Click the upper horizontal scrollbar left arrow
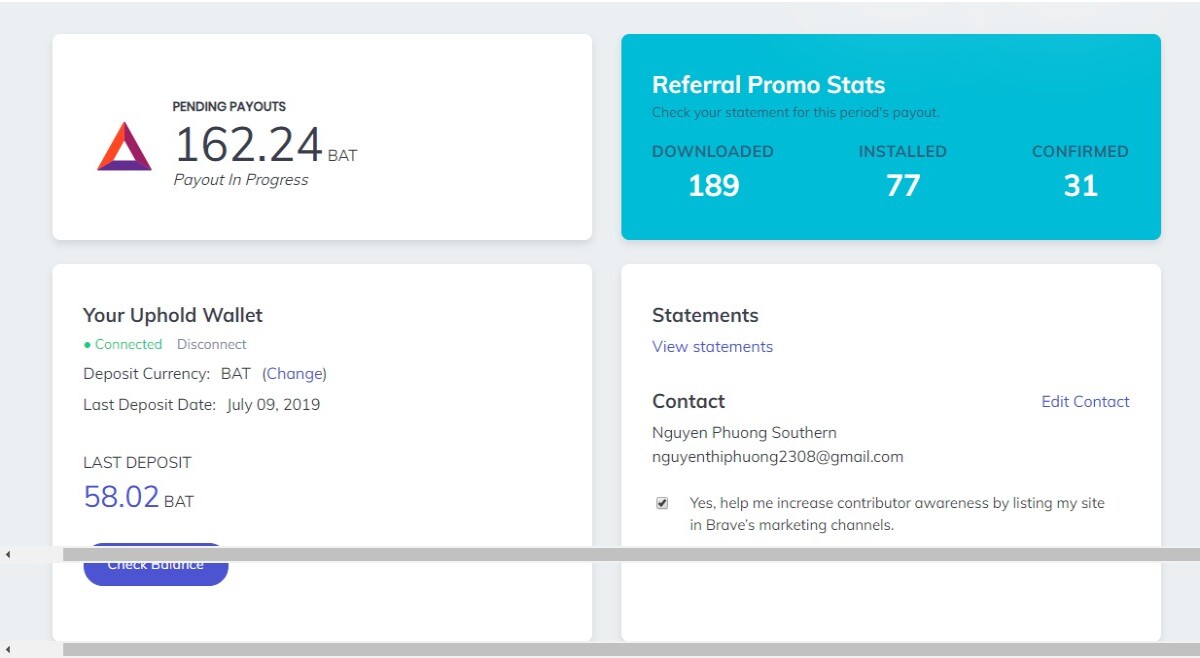This screenshot has height=658, width=1200. 7,554
